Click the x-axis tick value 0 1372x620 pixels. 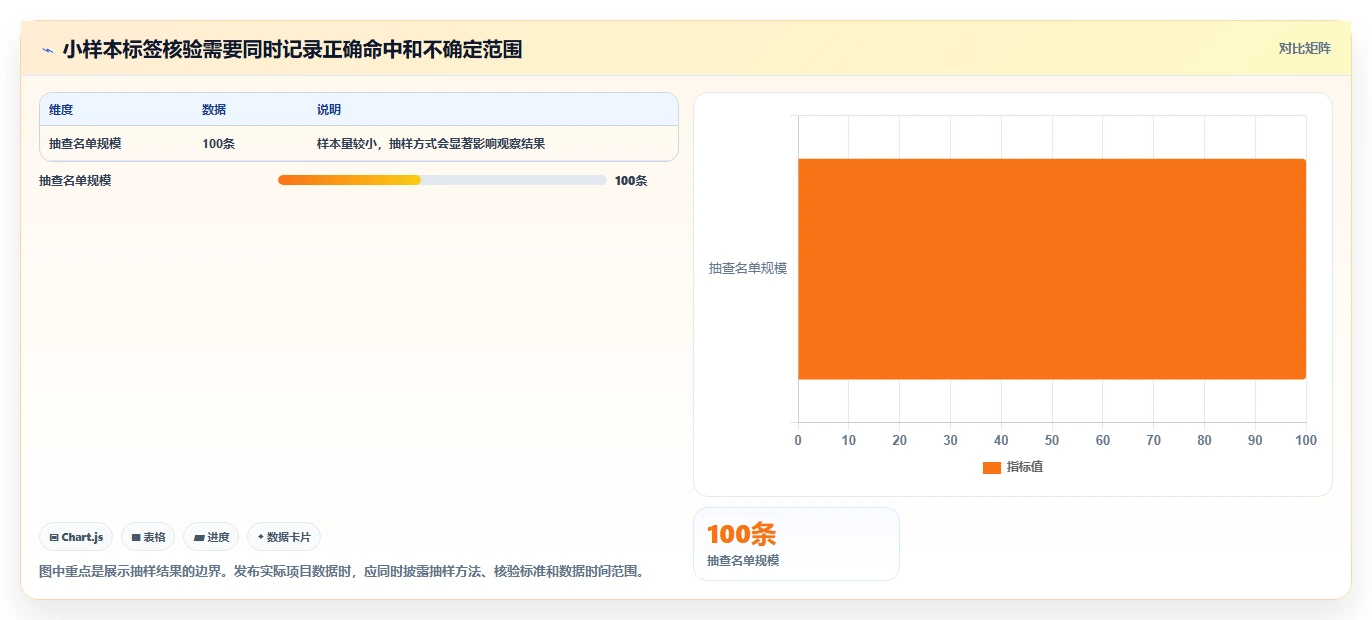[x=798, y=441]
